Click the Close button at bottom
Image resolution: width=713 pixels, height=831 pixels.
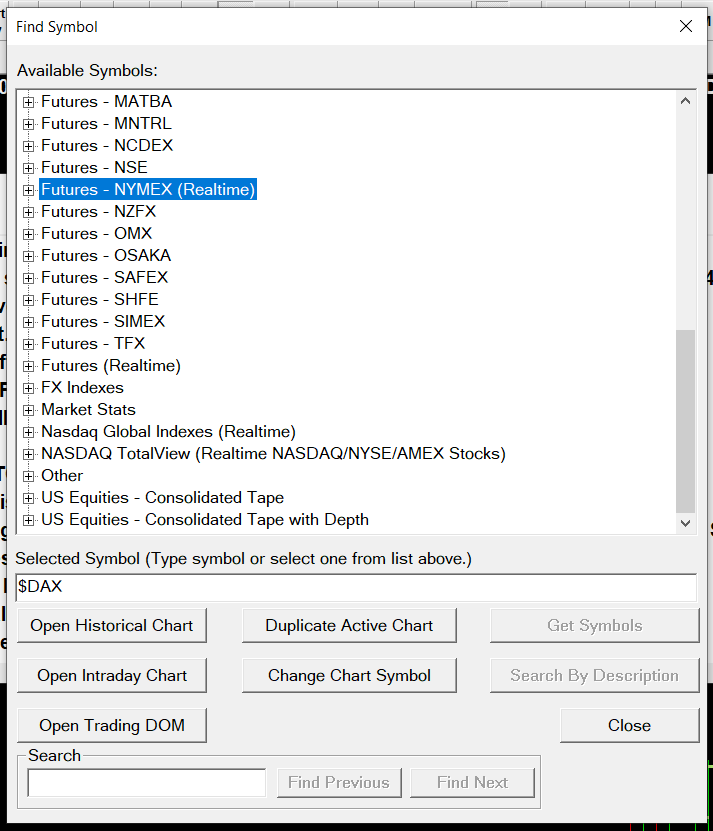coord(629,726)
